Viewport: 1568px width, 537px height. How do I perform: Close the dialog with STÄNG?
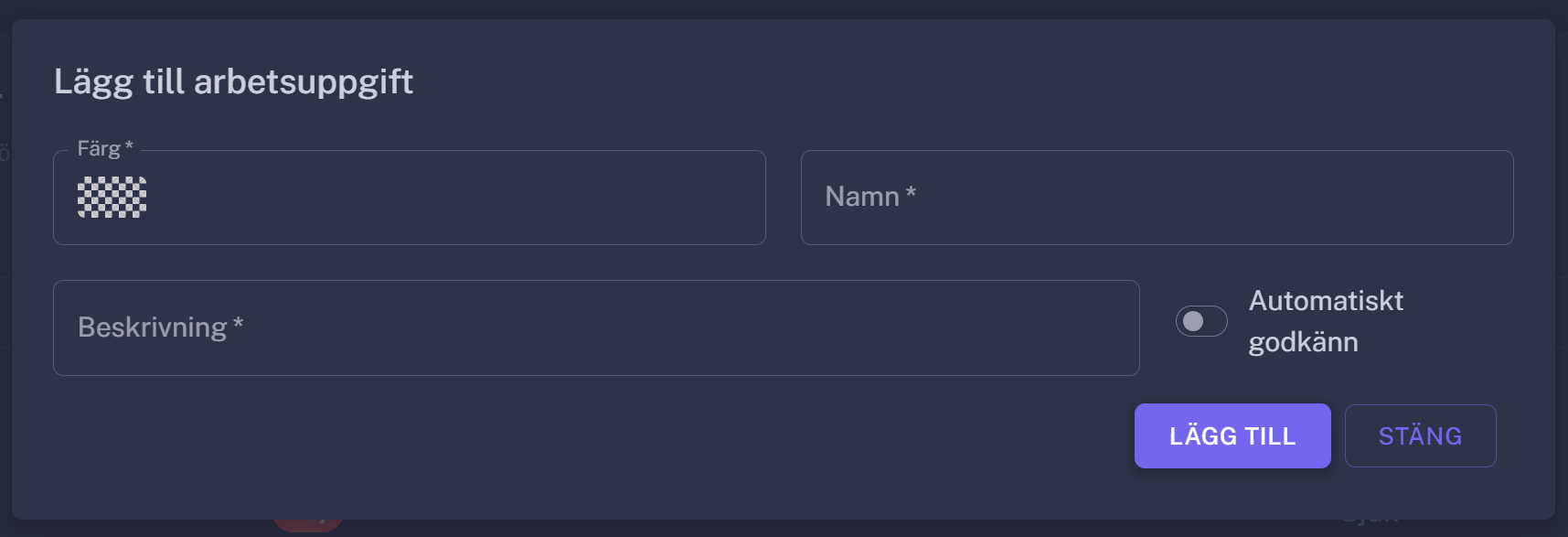pos(1420,436)
